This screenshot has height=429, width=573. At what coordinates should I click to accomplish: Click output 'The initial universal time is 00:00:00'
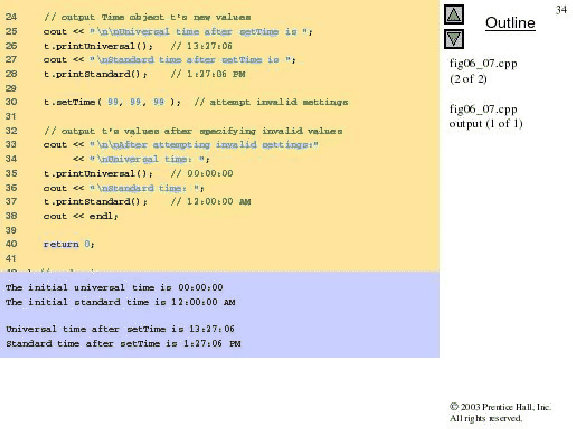pos(114,288)
